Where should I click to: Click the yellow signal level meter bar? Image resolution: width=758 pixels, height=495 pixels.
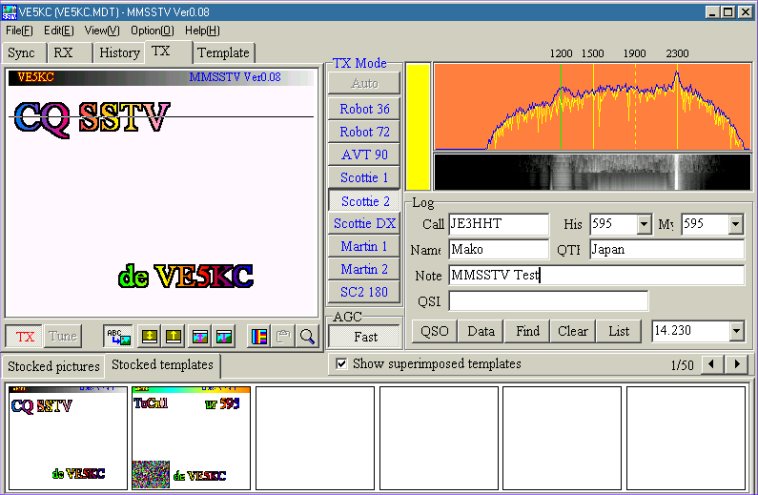tap(417, 126)
